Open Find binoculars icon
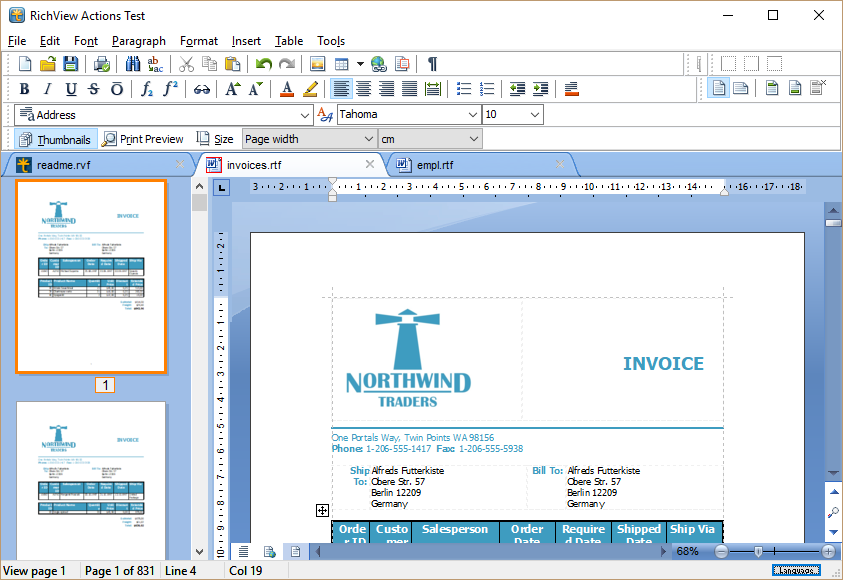This screenshot has width=843, height=580. click(x=133, y=64)
